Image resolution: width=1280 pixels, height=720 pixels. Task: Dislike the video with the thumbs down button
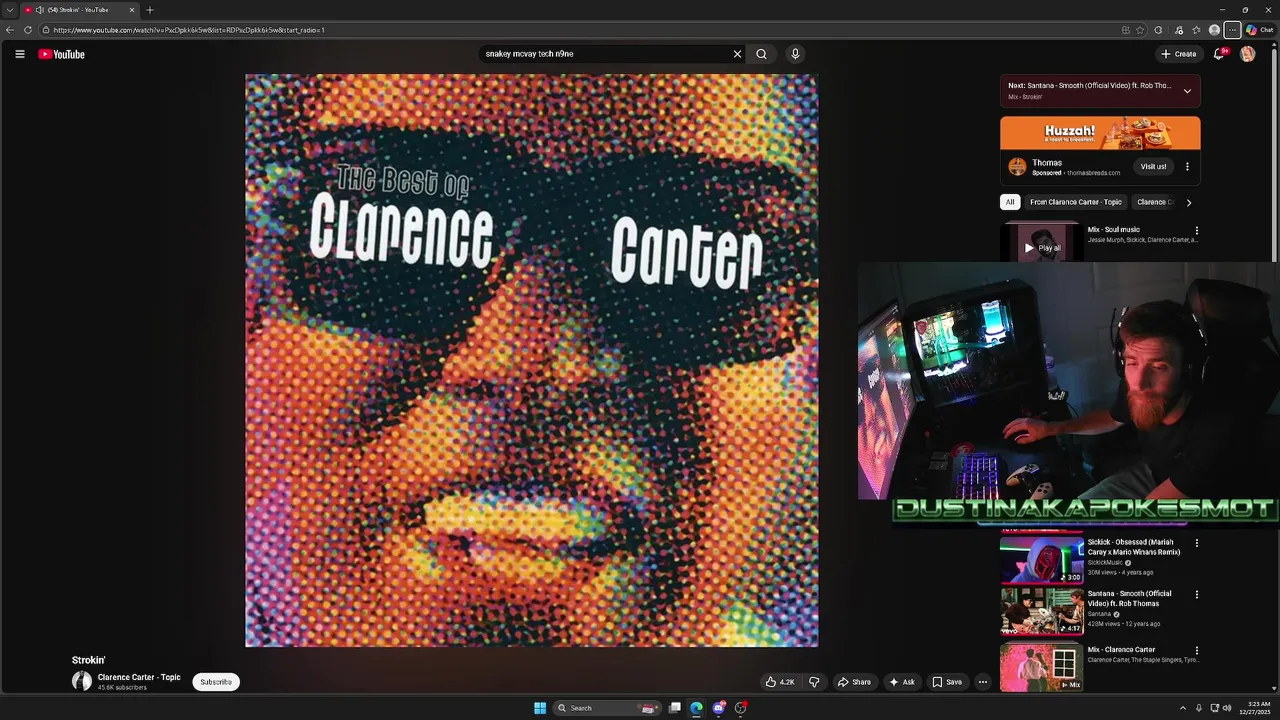(814, 682)
